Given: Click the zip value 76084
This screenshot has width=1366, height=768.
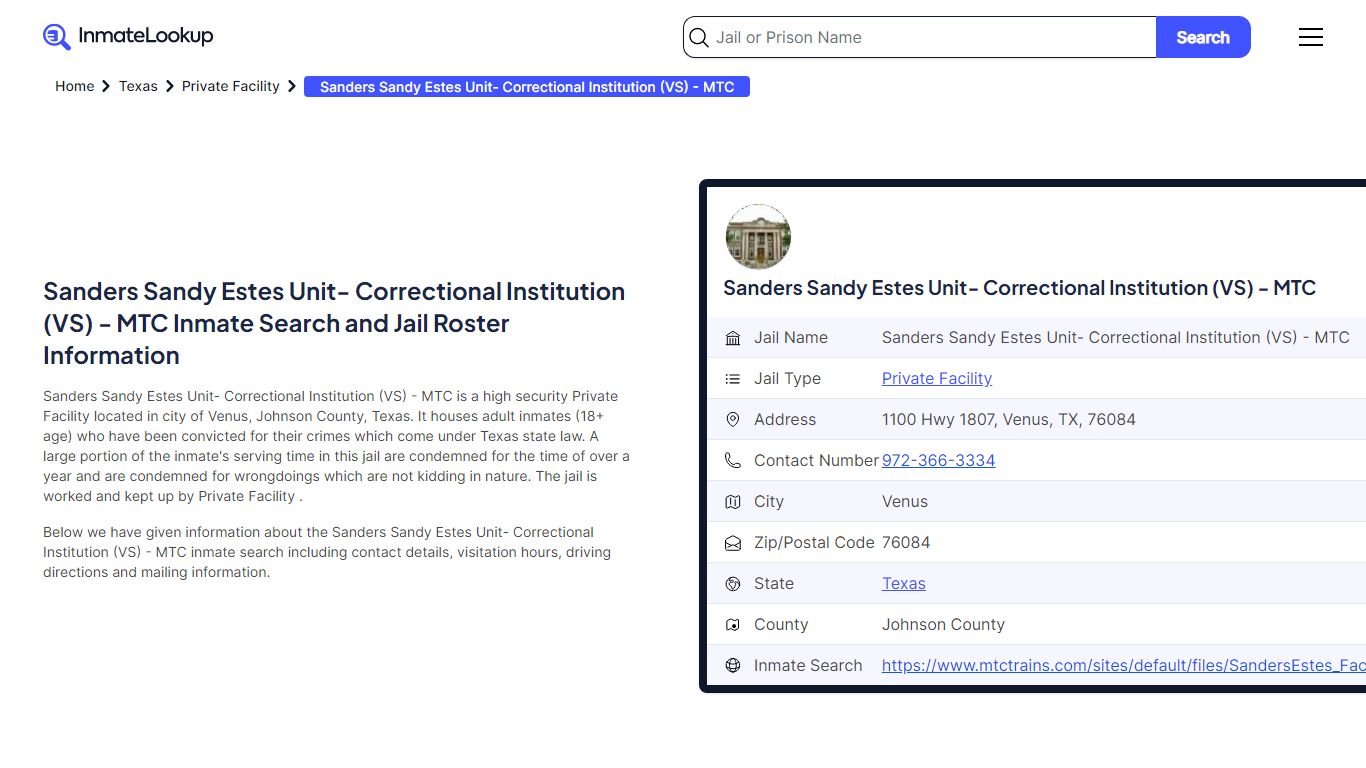Looking at the screenshot, I should pos(906,543).
